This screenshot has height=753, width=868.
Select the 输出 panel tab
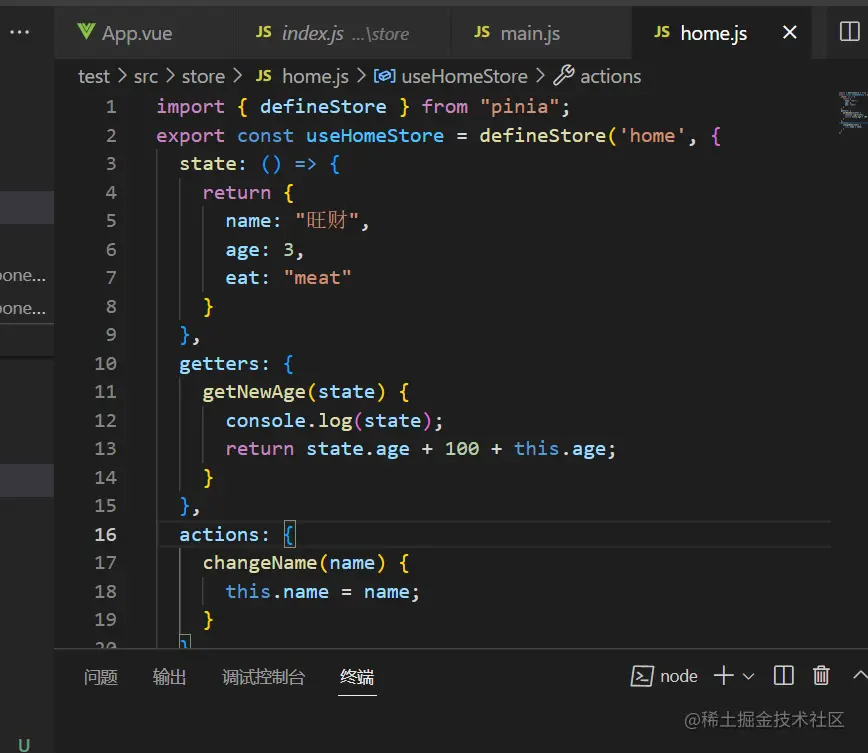point(170,677)
